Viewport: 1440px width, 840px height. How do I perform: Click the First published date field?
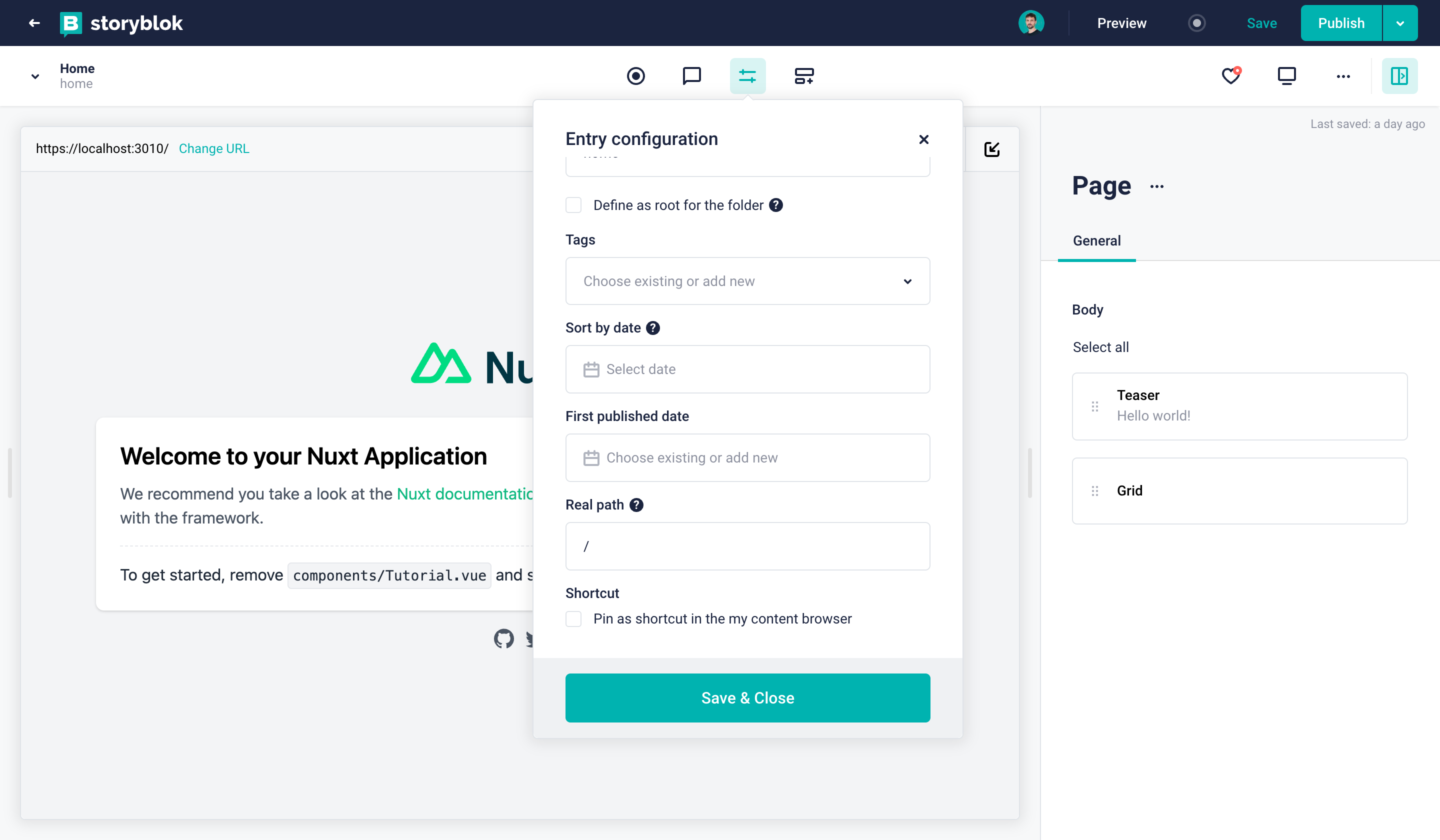[x=747, y=457]
